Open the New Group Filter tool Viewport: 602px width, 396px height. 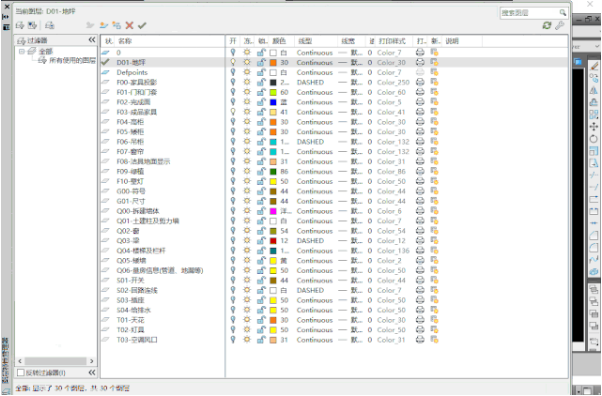point(33,25)
